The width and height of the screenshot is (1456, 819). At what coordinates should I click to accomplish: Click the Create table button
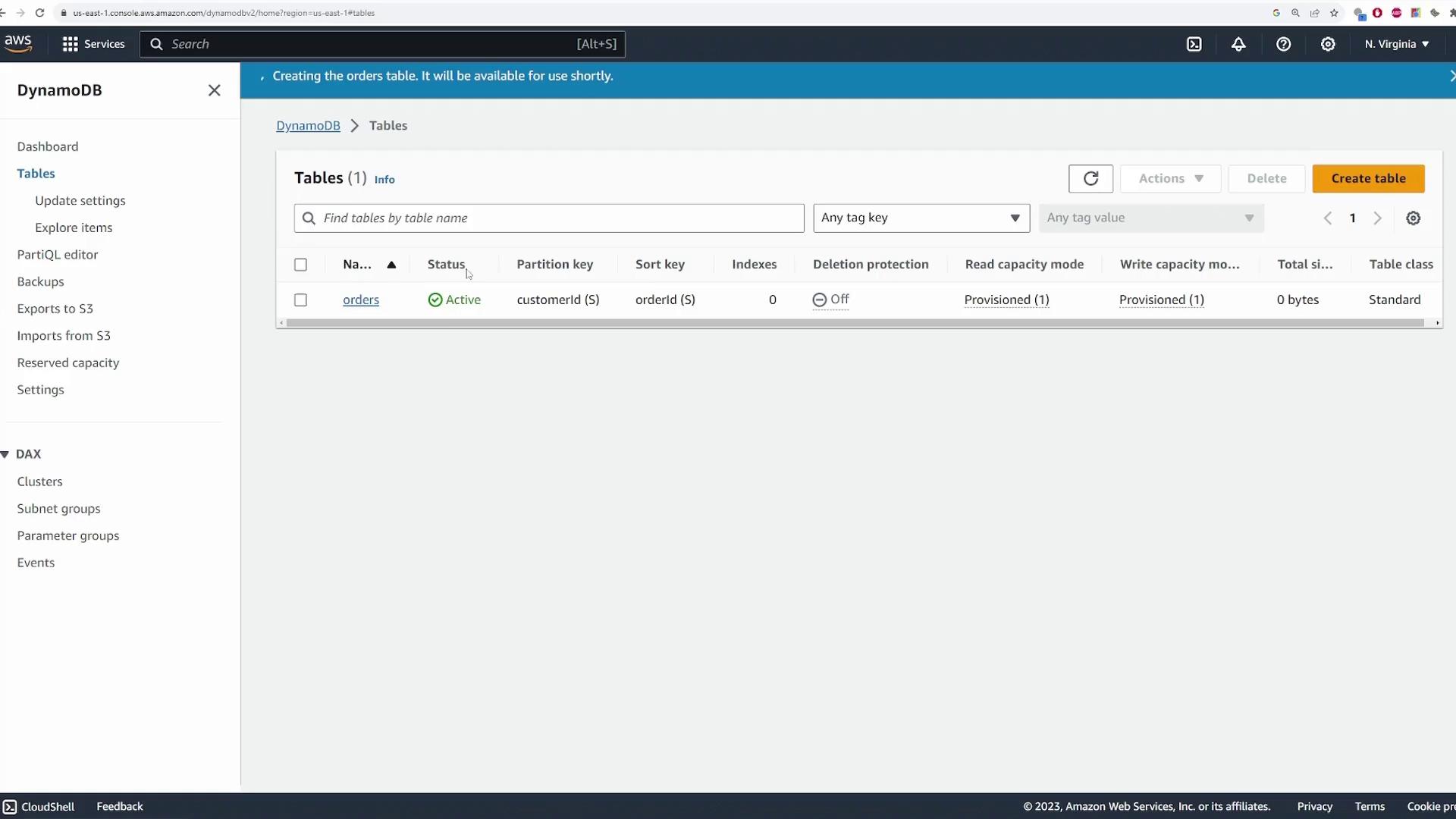(1368, 178)
